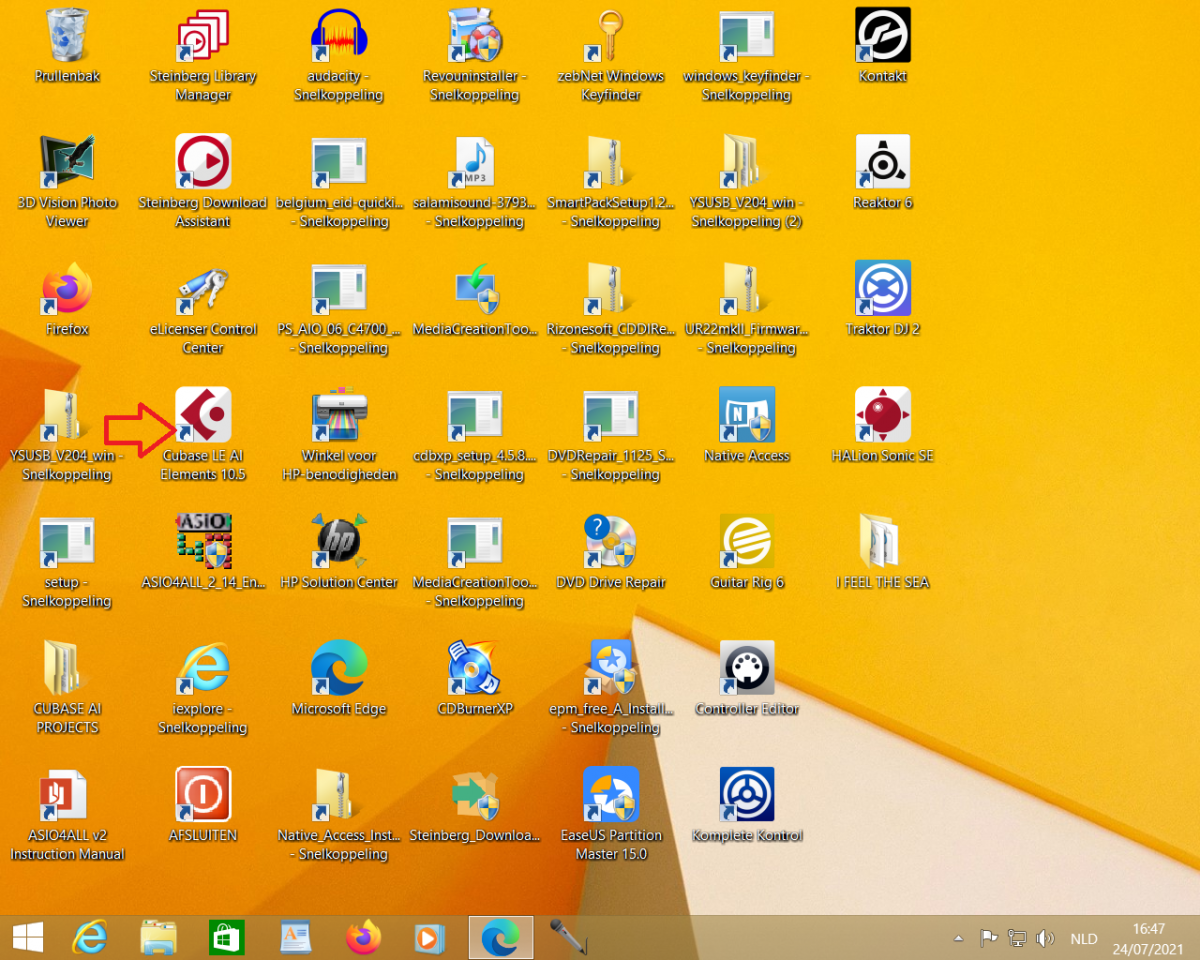Open Firefox from the taskbar
The width and height of the screenshot is (1200, 960).
coord(364,938)
